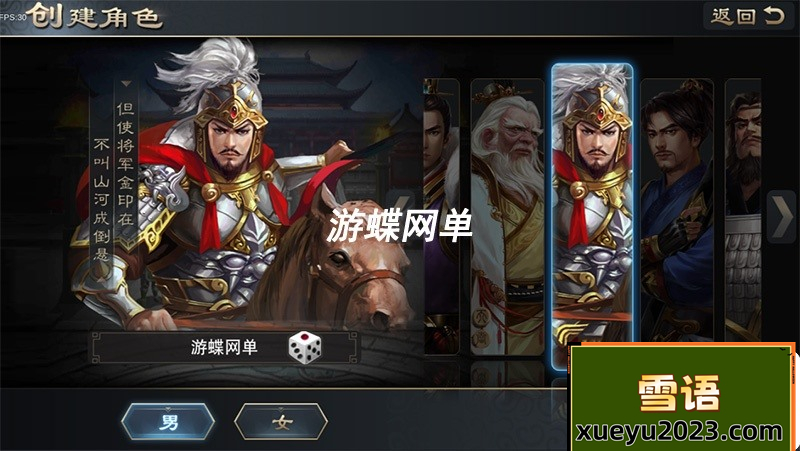Screen dimensions: 800x451
Task: Show previous portraits with left chevron
Action: click(400, 206)
